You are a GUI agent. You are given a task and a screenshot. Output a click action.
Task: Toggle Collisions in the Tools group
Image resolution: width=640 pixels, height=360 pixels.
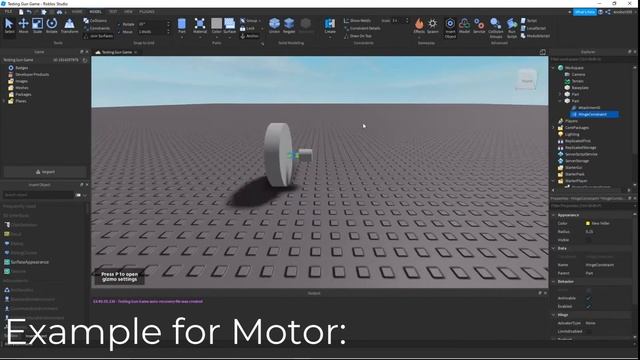(x=95, y=20)
